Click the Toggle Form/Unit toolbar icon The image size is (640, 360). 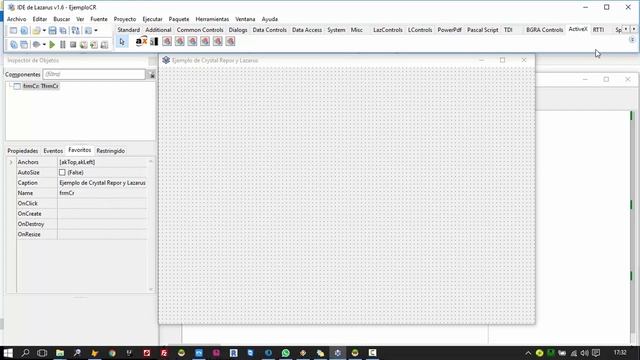76,31
